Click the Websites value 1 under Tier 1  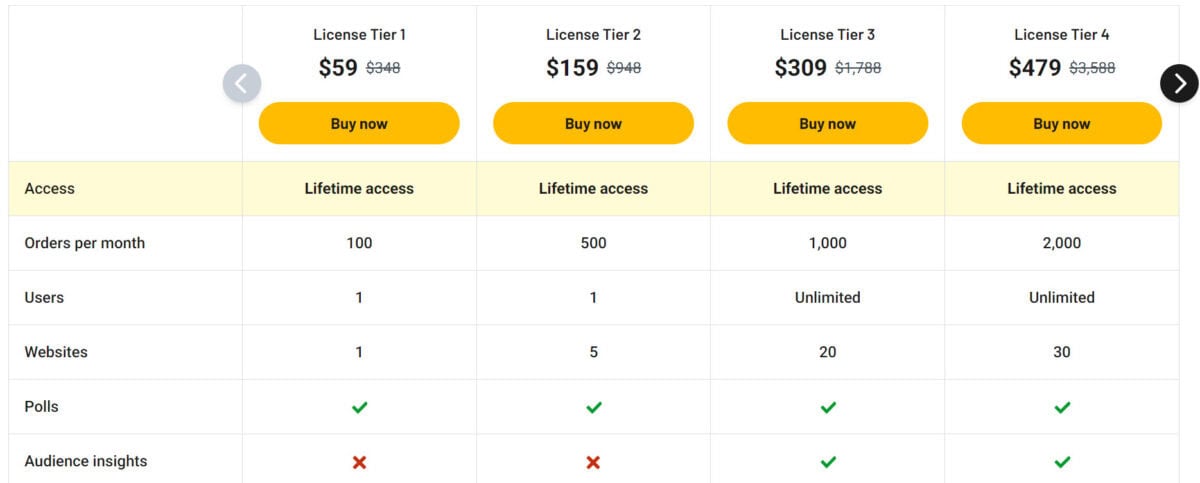point(359,352)
